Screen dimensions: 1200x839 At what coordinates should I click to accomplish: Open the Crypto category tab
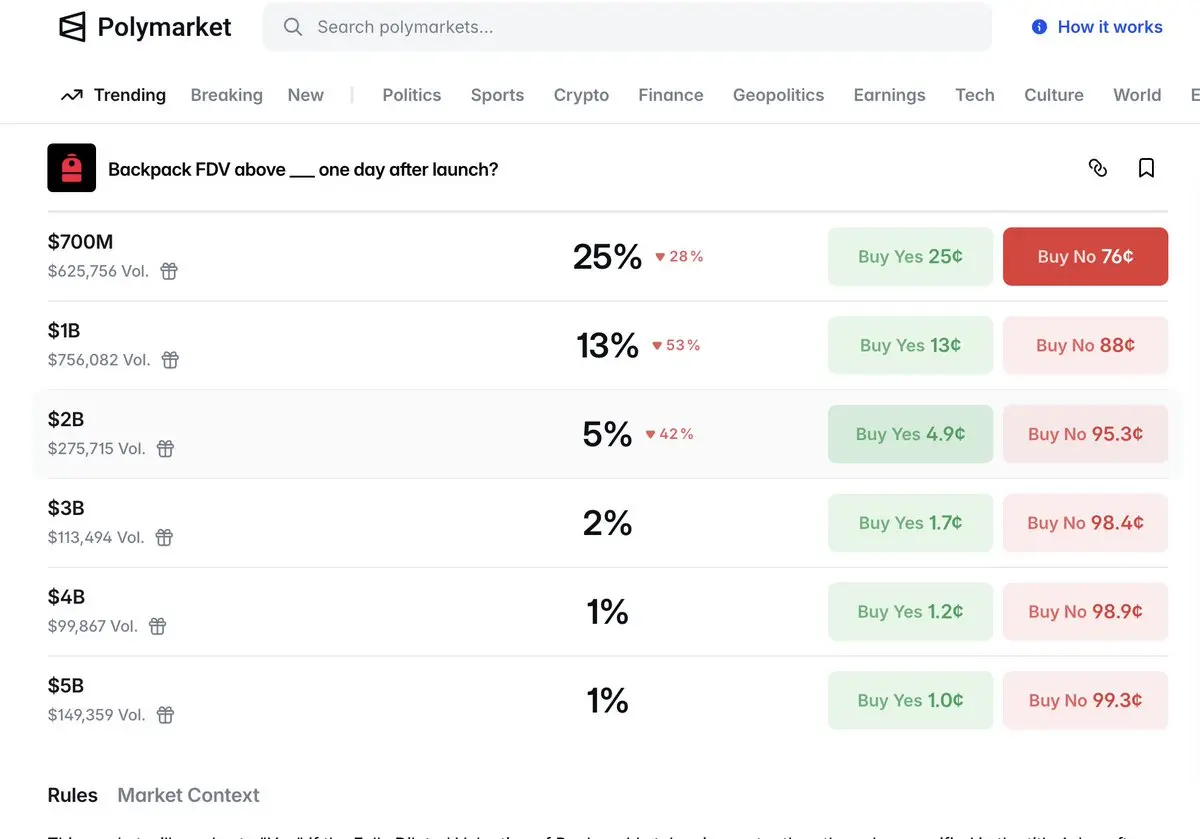[581, 95]
